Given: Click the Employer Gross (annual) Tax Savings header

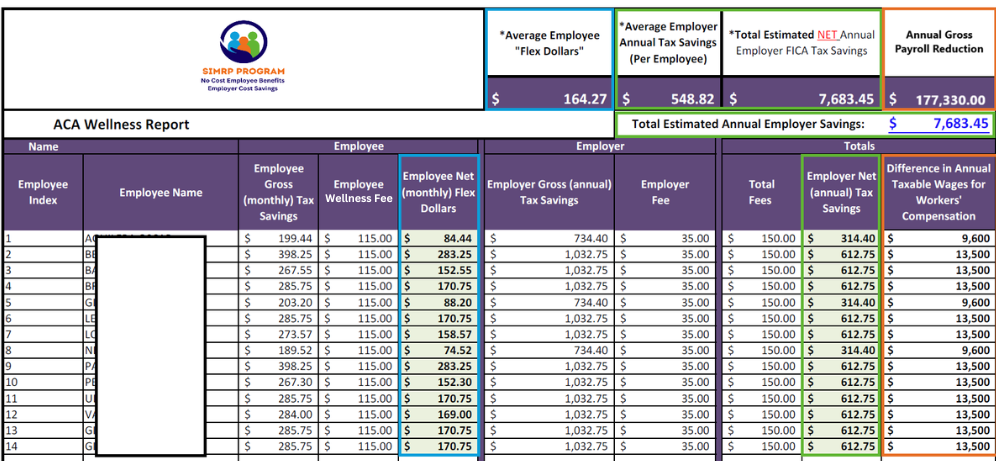Looking at the screenshot, I should (547, 192).
